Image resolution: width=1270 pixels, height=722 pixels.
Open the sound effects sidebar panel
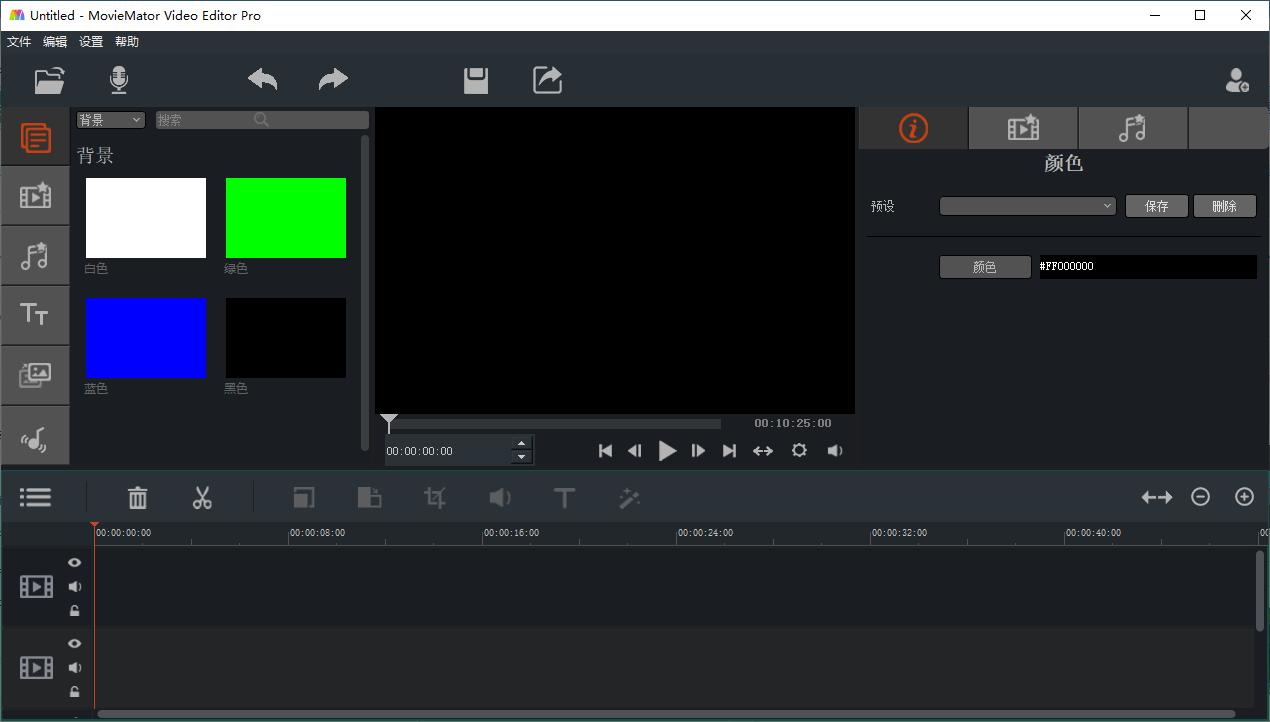tap(35, 436)
